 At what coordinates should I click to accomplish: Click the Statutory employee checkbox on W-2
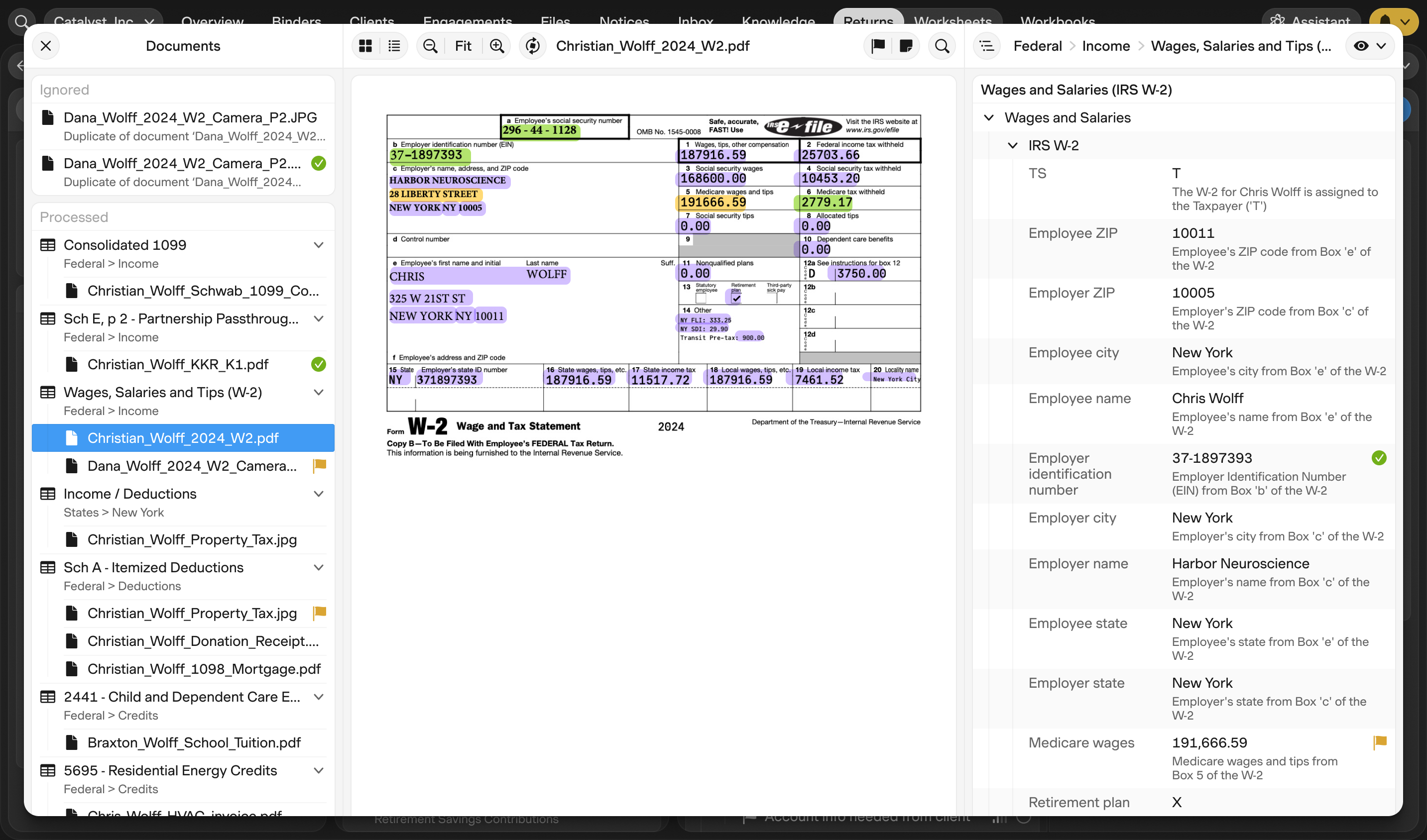[x=701, y=298]
